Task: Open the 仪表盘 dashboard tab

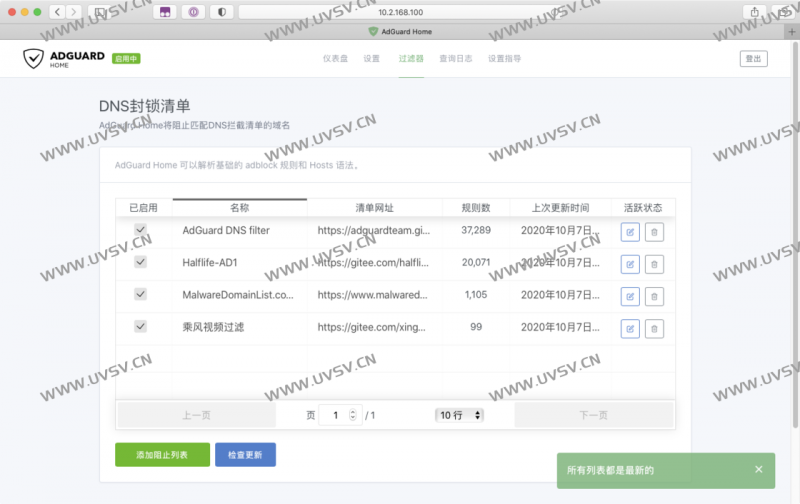Action: click(x=335, y=59)
